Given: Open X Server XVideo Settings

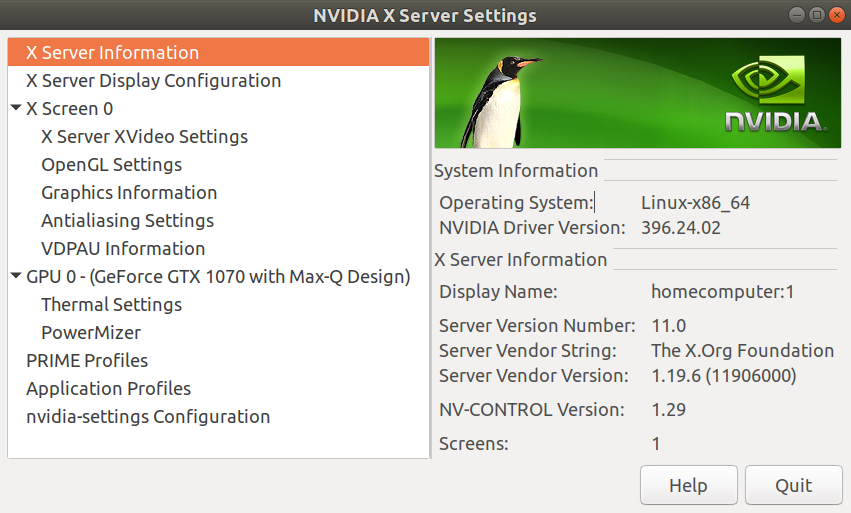Looking at the screenshot, I should 144,136.
